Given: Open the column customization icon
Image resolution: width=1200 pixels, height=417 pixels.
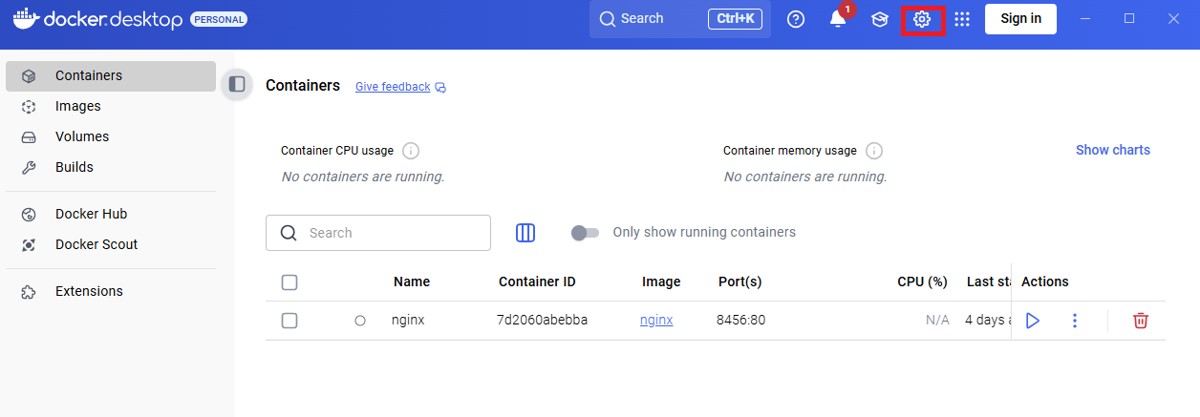Looking at the screenshot, I should [x=525, y=233].
